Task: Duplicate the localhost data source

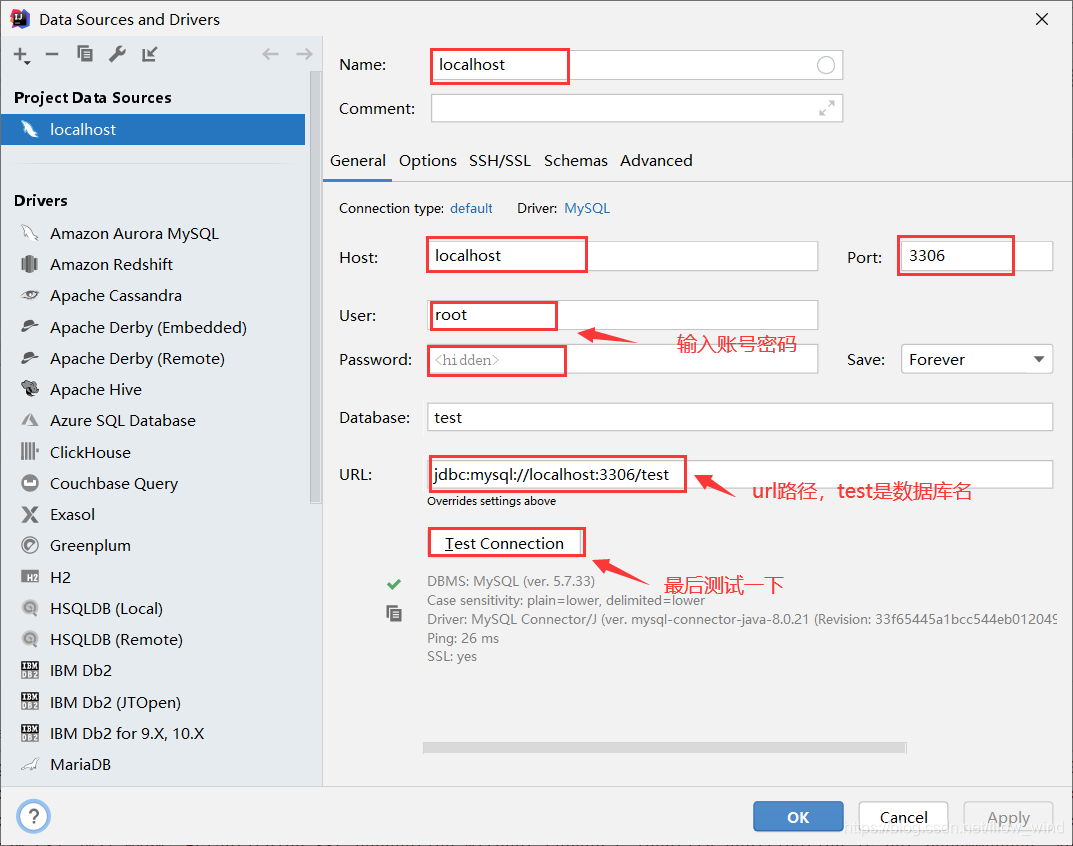Action: pyautogui.click(x=85, y=55)
